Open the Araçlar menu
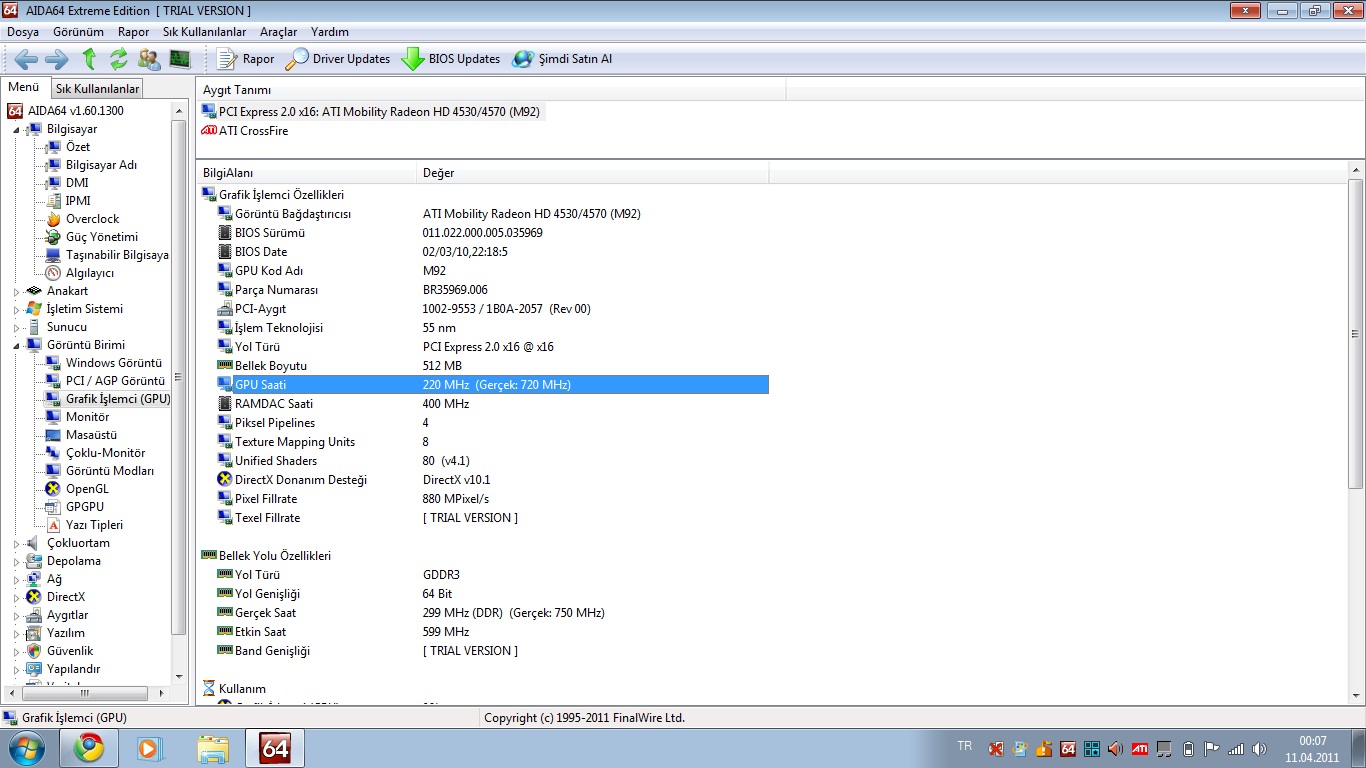The image size is (1366, 768). 279,32
